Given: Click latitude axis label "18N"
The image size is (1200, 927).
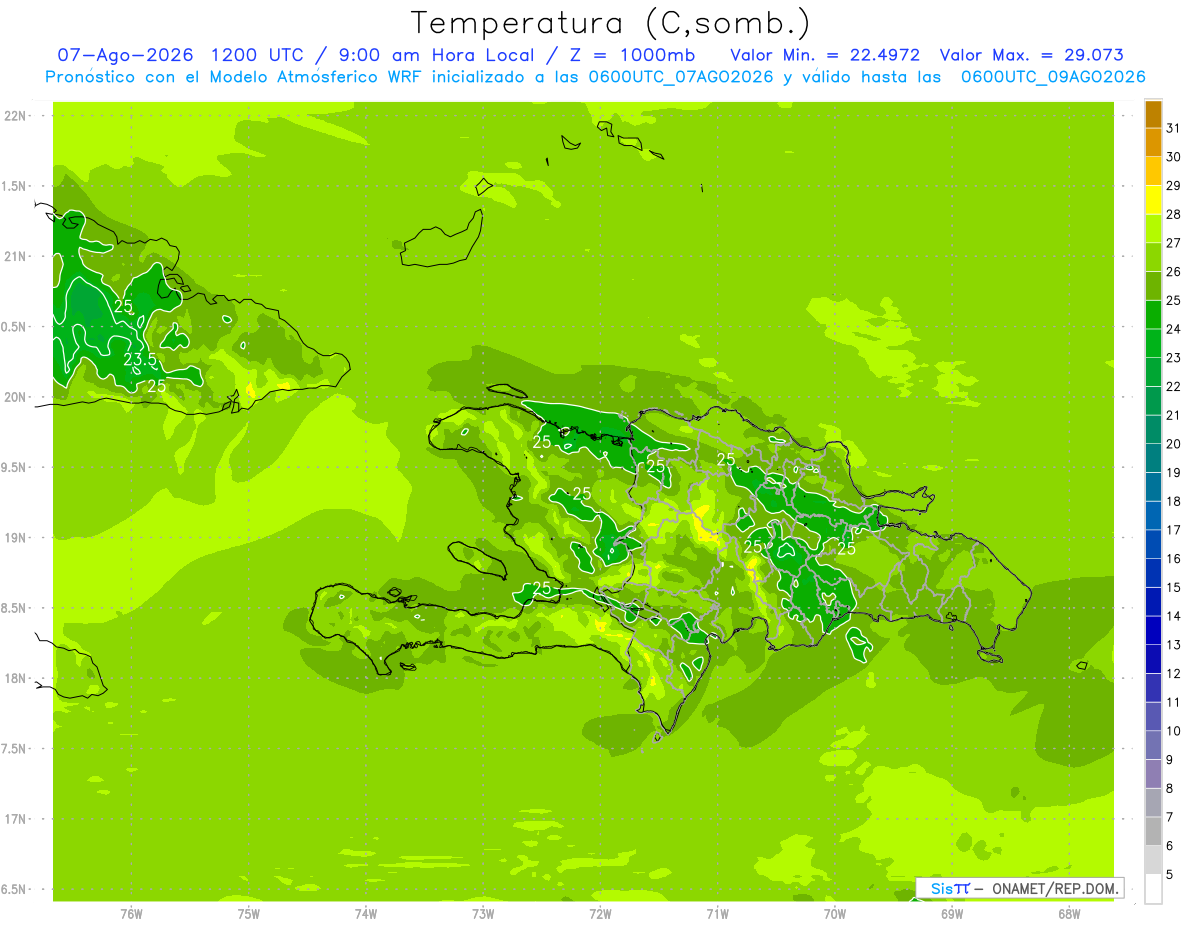Looking at the screenshot, I should [x=14, y=678].
